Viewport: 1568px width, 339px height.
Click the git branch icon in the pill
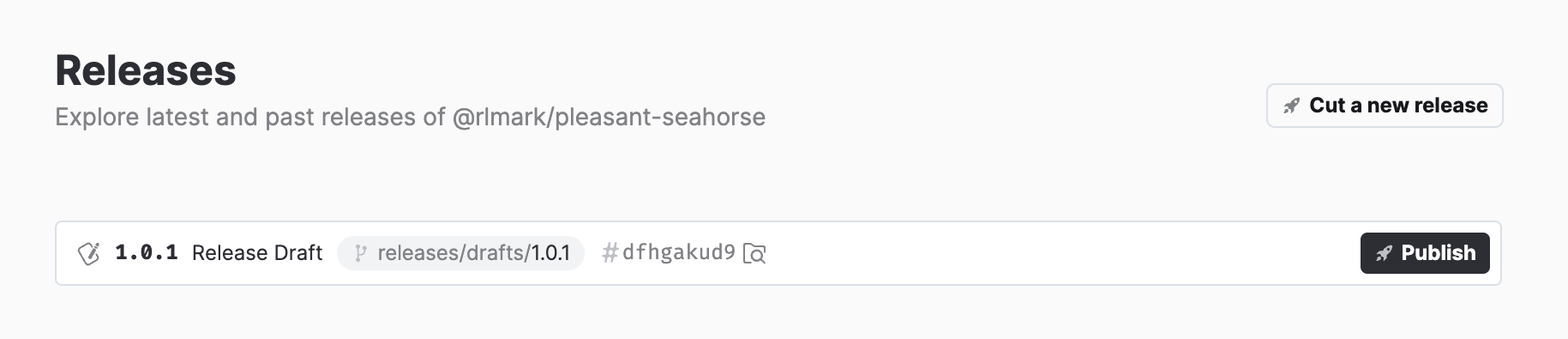coord(360,253)
